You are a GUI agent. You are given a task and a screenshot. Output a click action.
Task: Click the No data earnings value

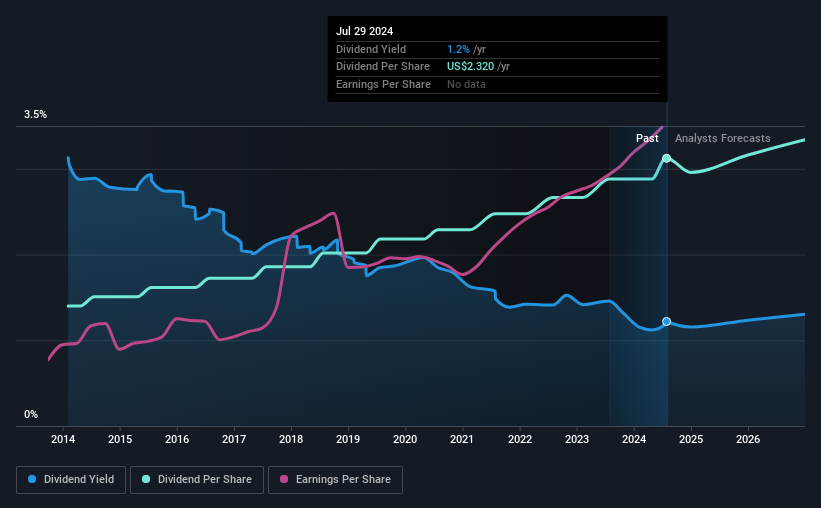(x=466, y=84)
